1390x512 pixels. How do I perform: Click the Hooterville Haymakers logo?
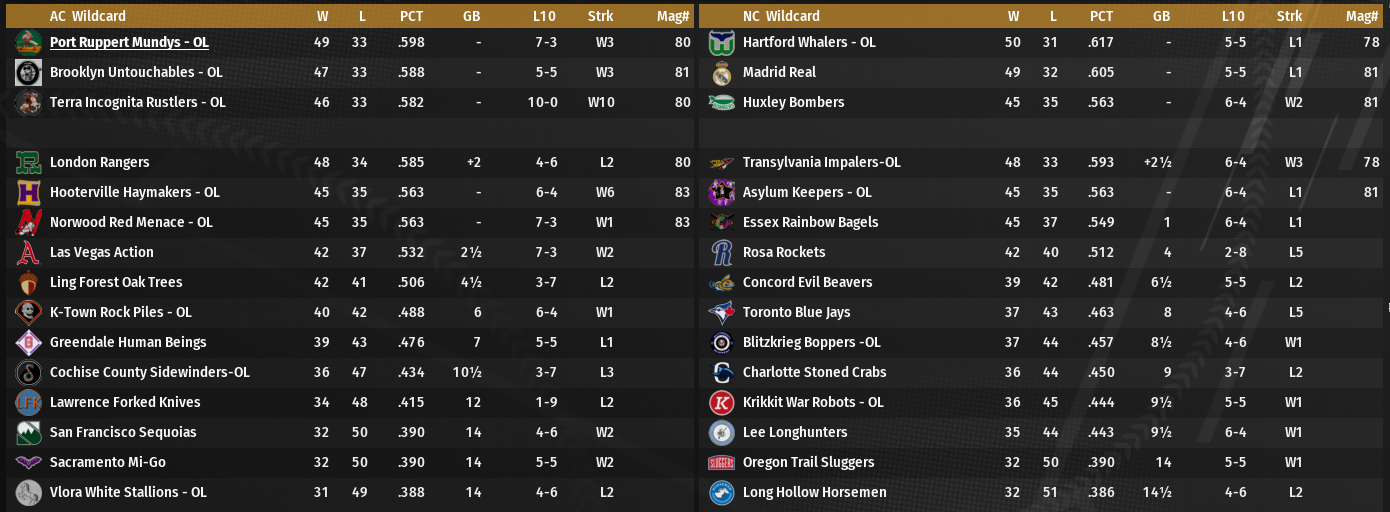tap(28, 192)
